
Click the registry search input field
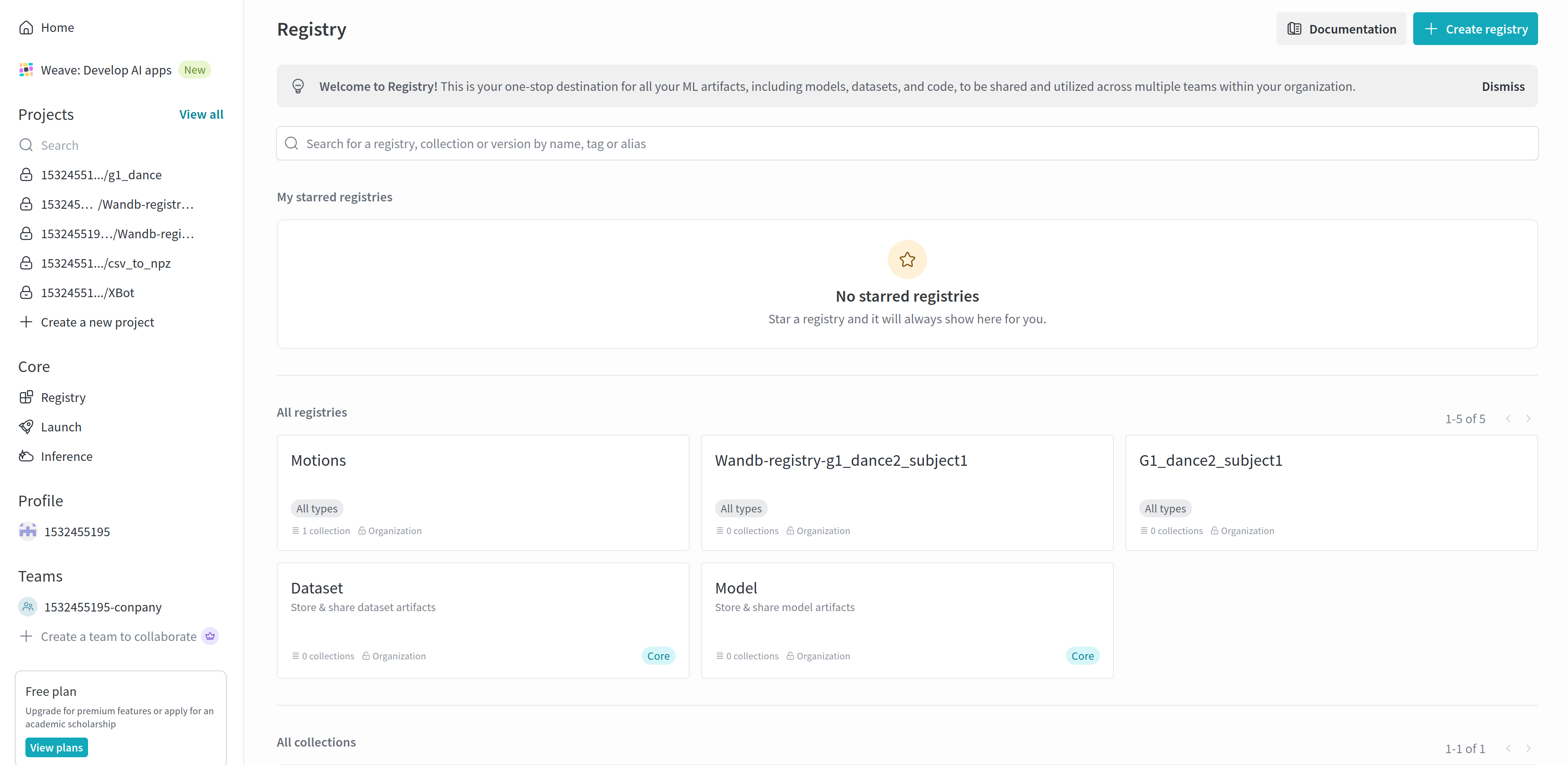pos(907,144)
